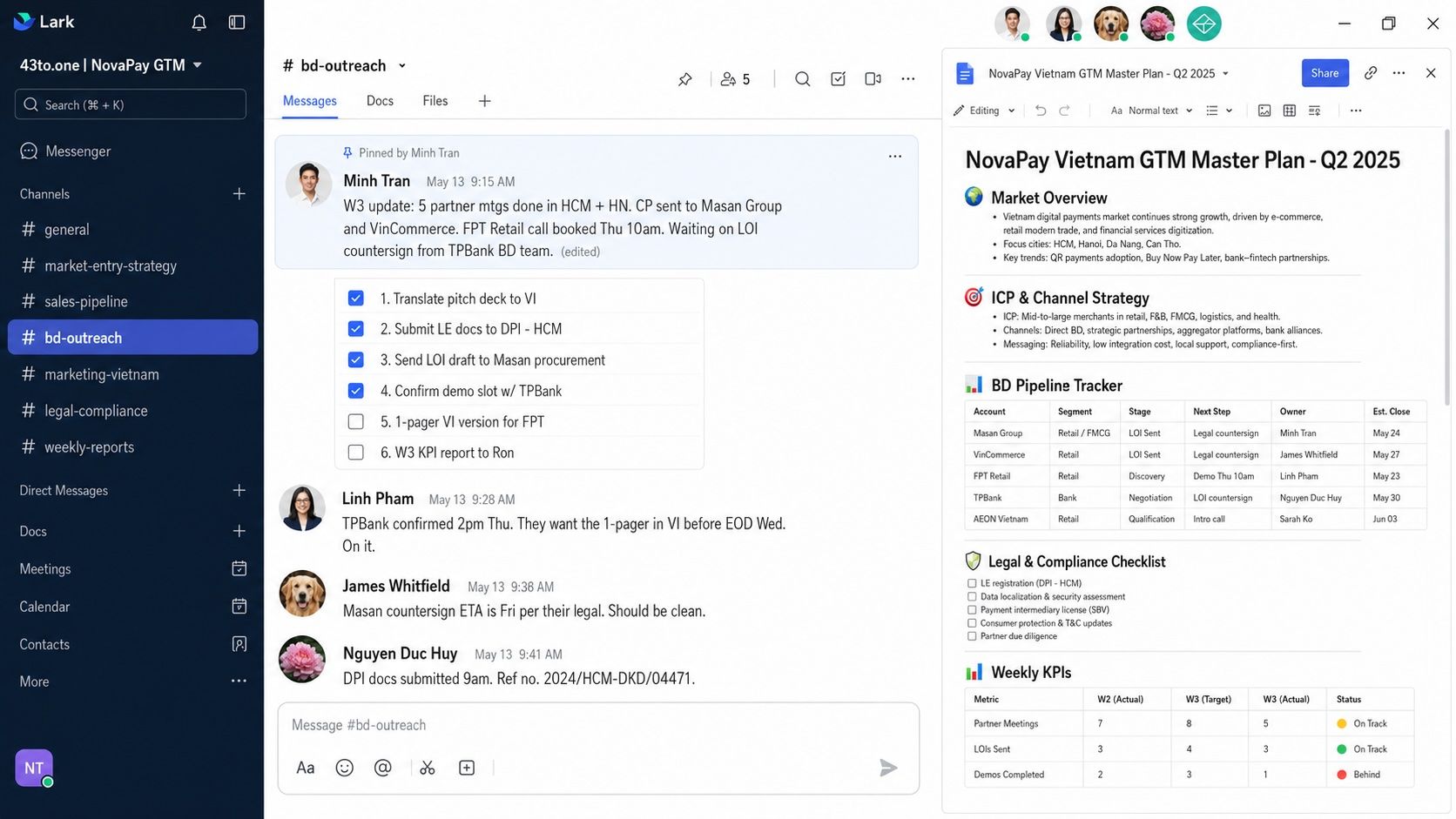1456x819 pixels.
Task: Redo the document edit
Action: tap(1064, 111)
